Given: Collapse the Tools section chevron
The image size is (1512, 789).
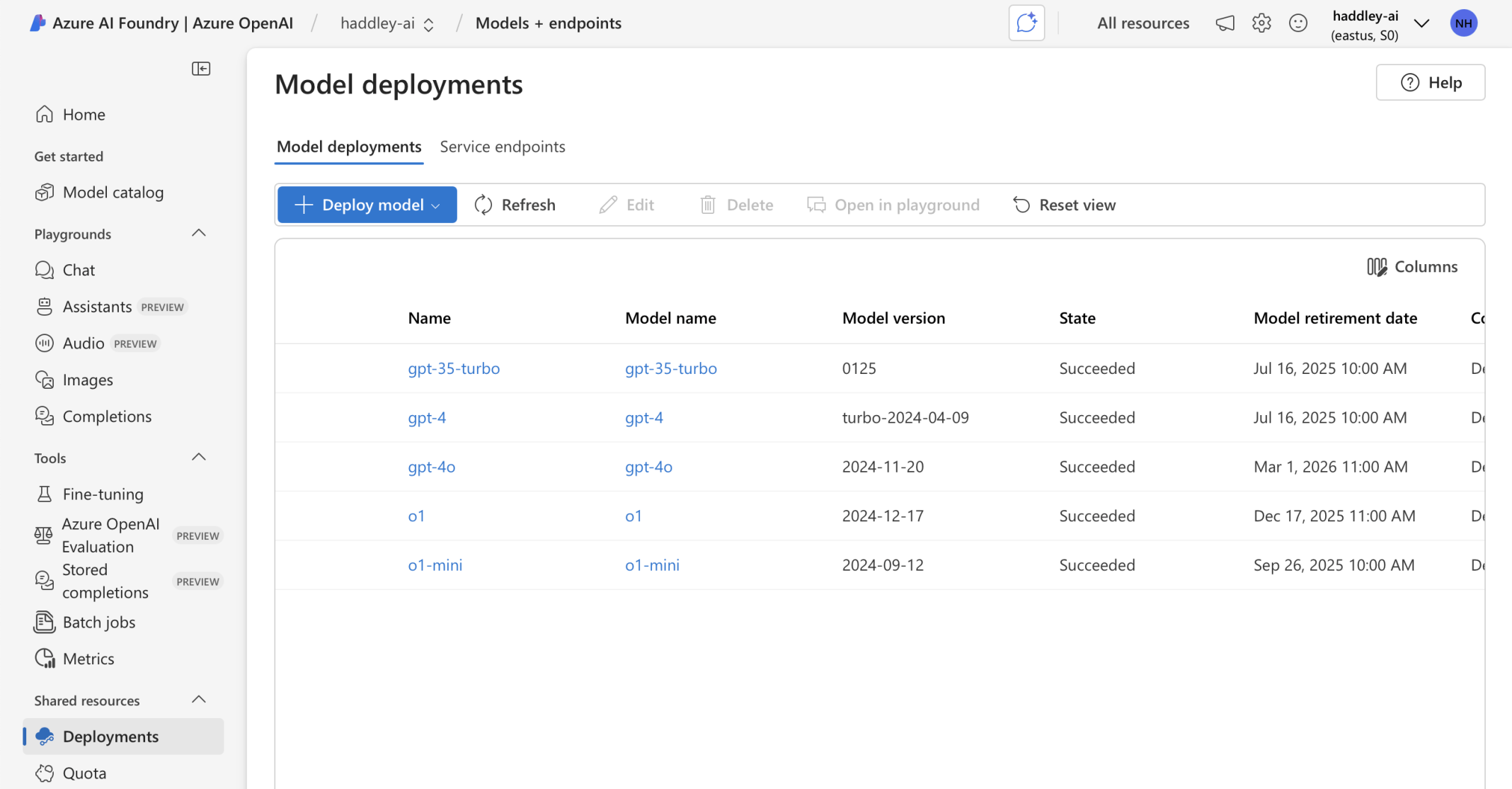Looking at the screenshot, I should 199,458.
